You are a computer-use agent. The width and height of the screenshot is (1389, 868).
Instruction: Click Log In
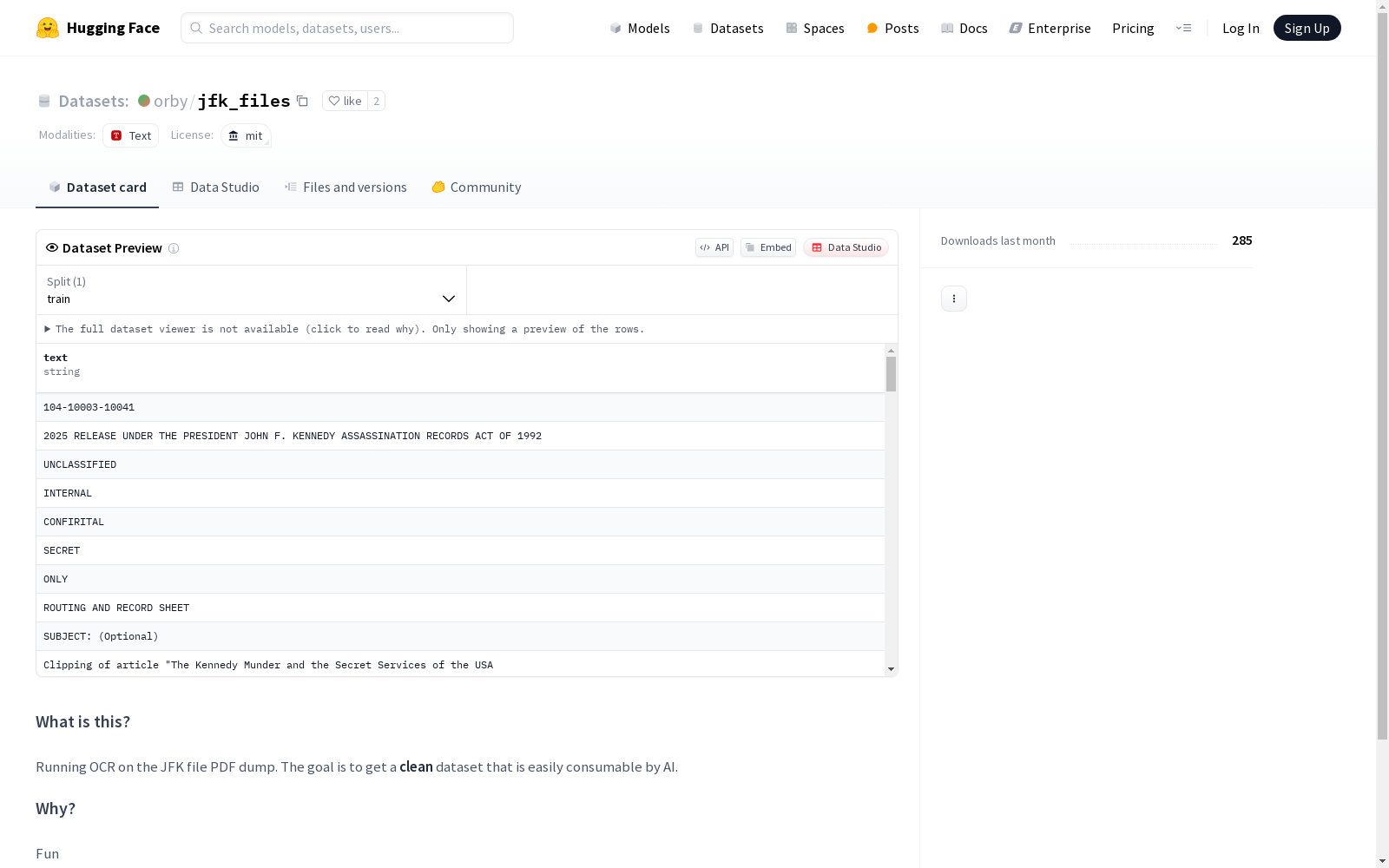click(x=1241, y=28)
